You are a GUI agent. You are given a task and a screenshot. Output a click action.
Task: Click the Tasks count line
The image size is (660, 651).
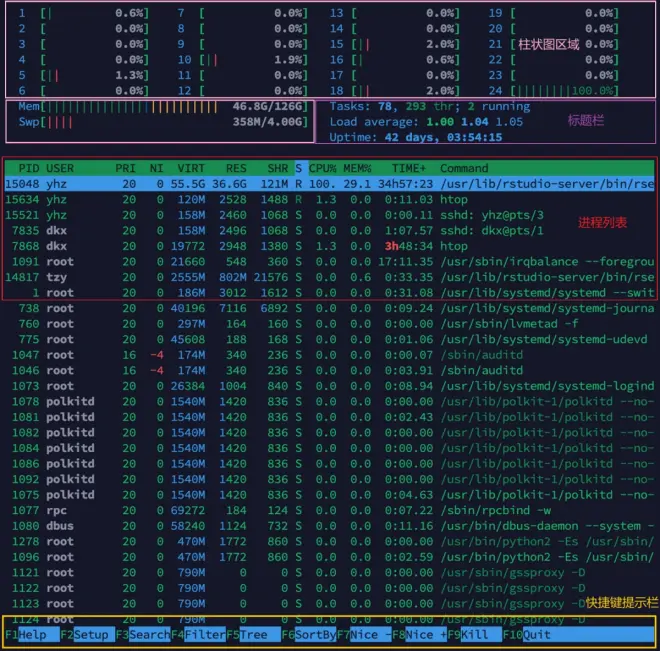coord(429,106)
